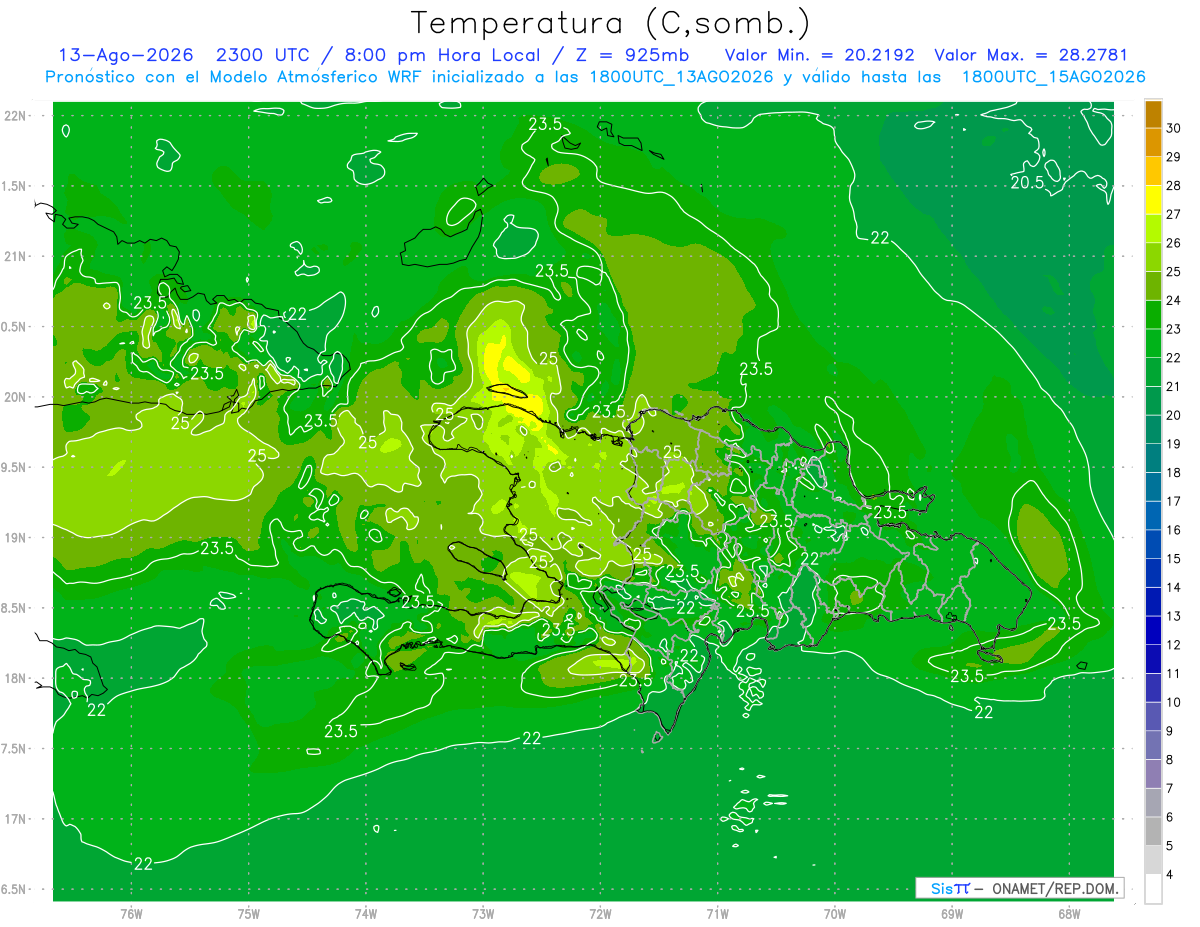Click the '2300 UTC' time text
The width and height of the screenshot is (1200, 927).
[263, 55]
